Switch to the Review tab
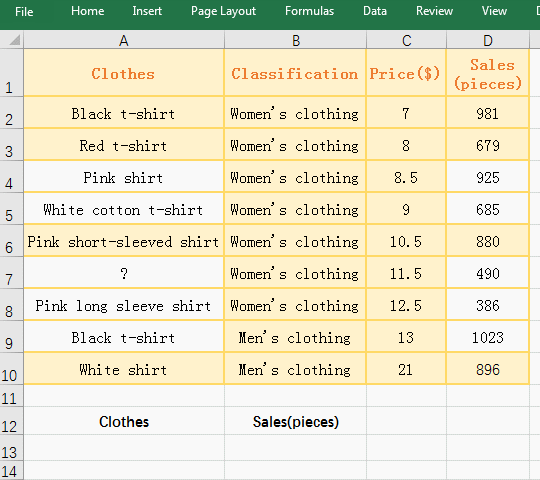540x480 pixels. 434,11
